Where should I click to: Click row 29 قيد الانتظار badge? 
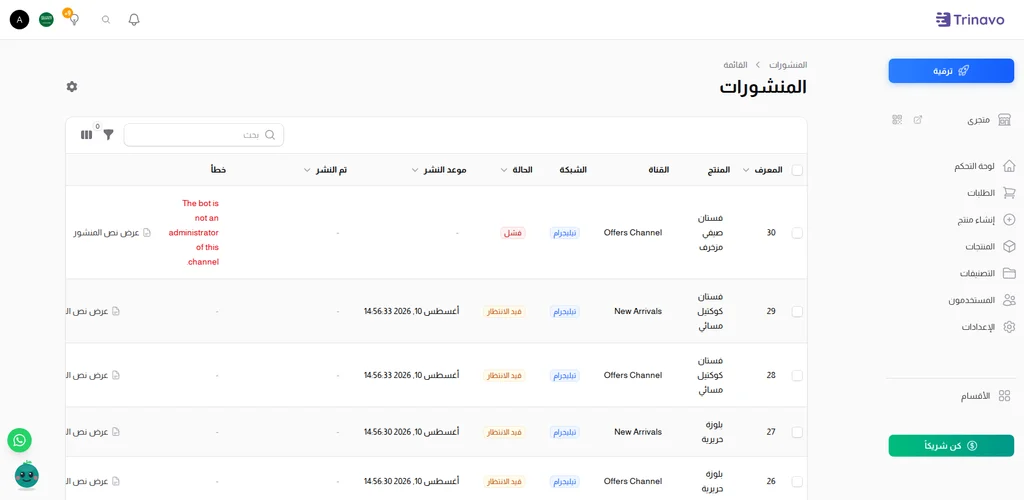[x=505, y=311]
